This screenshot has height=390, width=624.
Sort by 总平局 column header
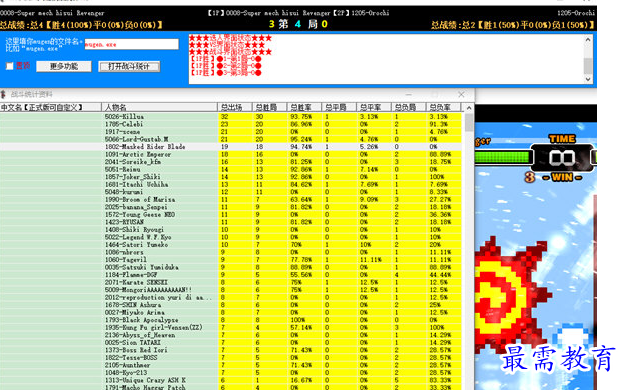pyautogui.click(x=339, y=107)
